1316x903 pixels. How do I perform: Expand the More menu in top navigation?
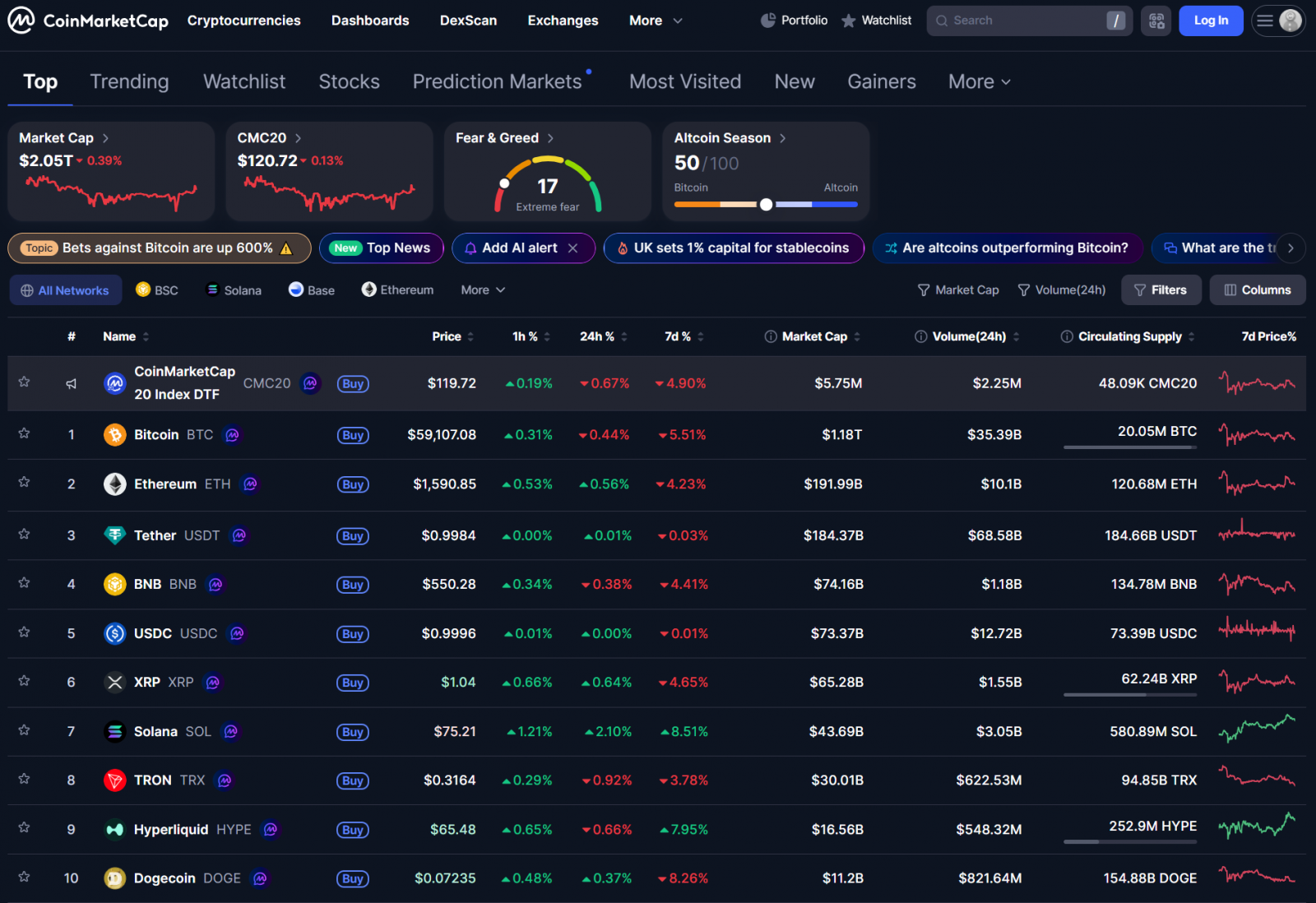click(x=656, y=21)
